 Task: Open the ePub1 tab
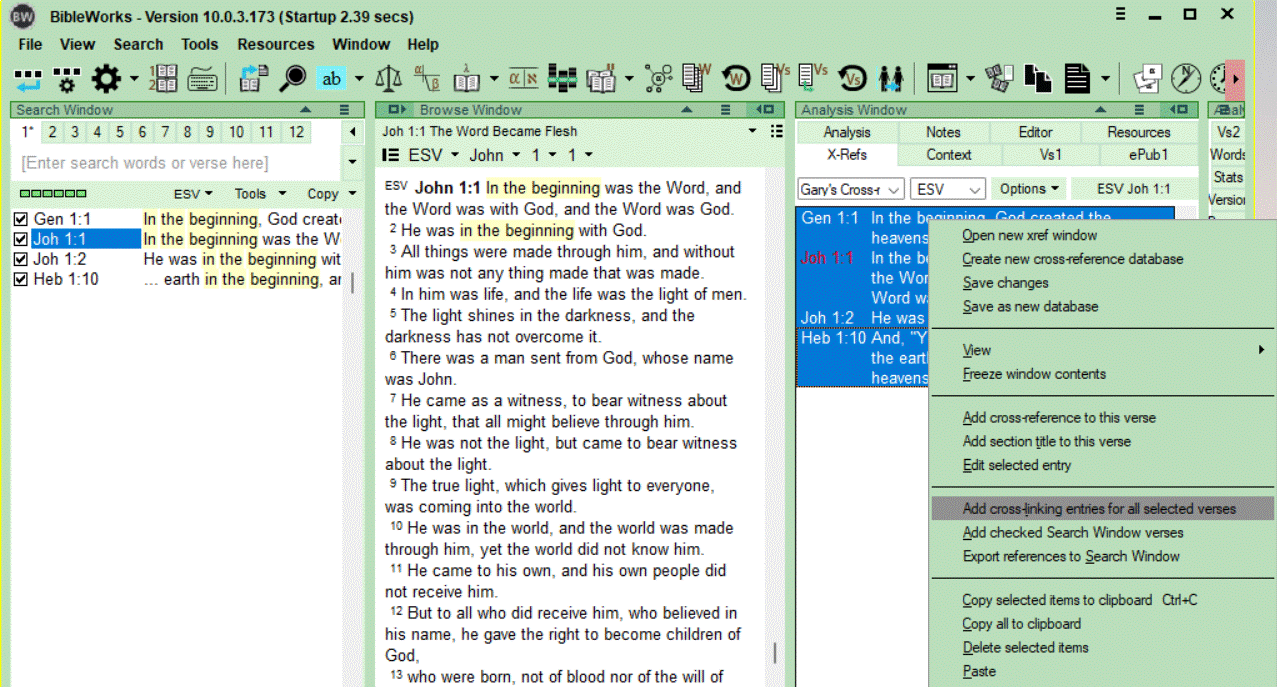pos(1149,155)
